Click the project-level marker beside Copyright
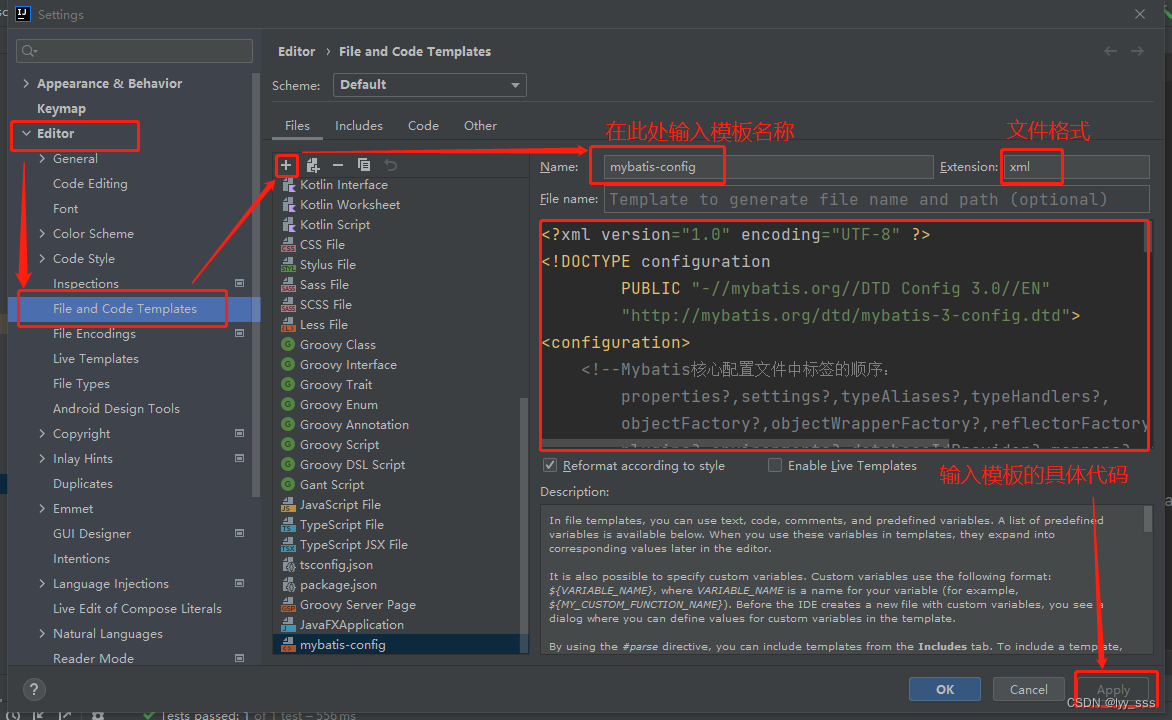 [239, 434]
